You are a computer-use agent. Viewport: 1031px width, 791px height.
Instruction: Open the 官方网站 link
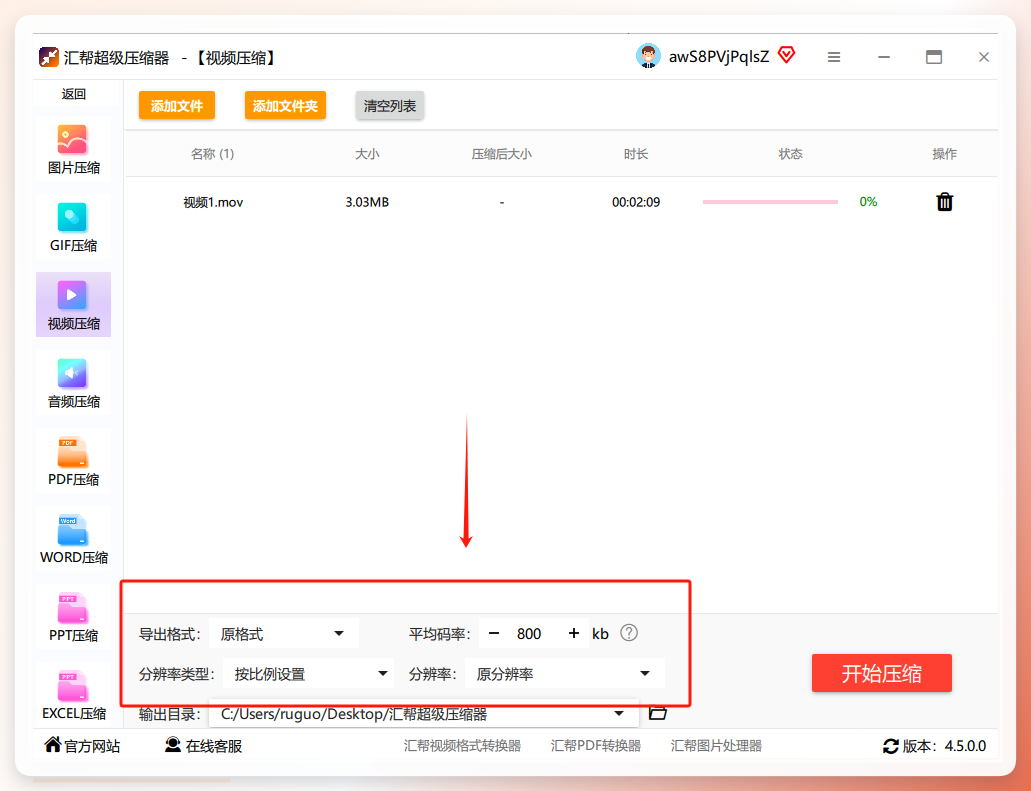(82, 746)
